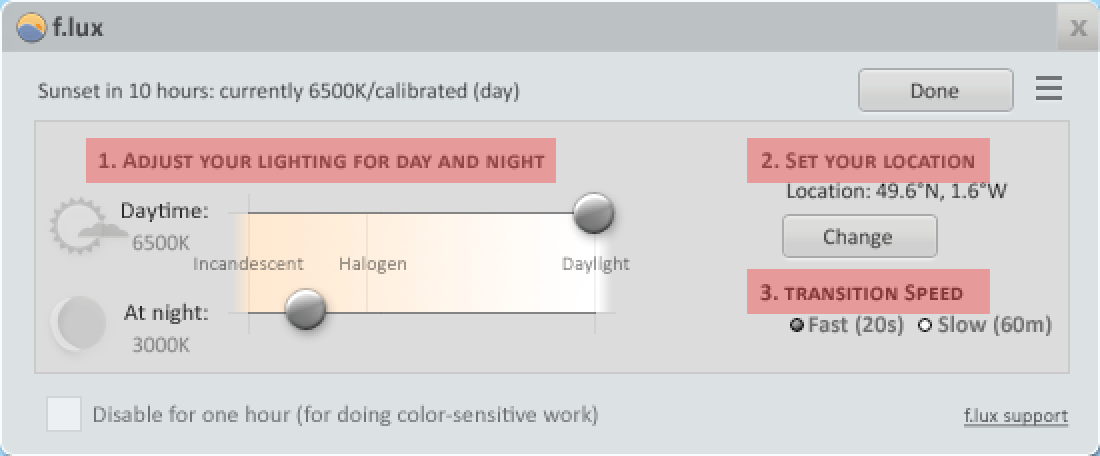Viewport: 1100px width, 456px height.
Task: Click the Done button
Action: coord(935,90)
